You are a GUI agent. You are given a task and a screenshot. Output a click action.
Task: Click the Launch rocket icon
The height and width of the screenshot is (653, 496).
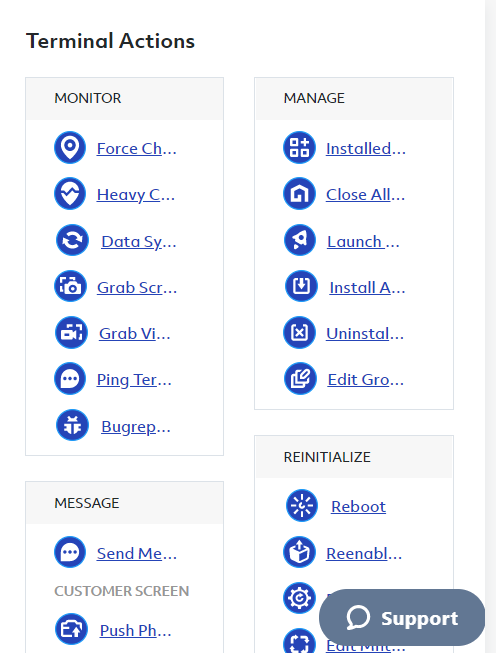[x=300, y=240]
